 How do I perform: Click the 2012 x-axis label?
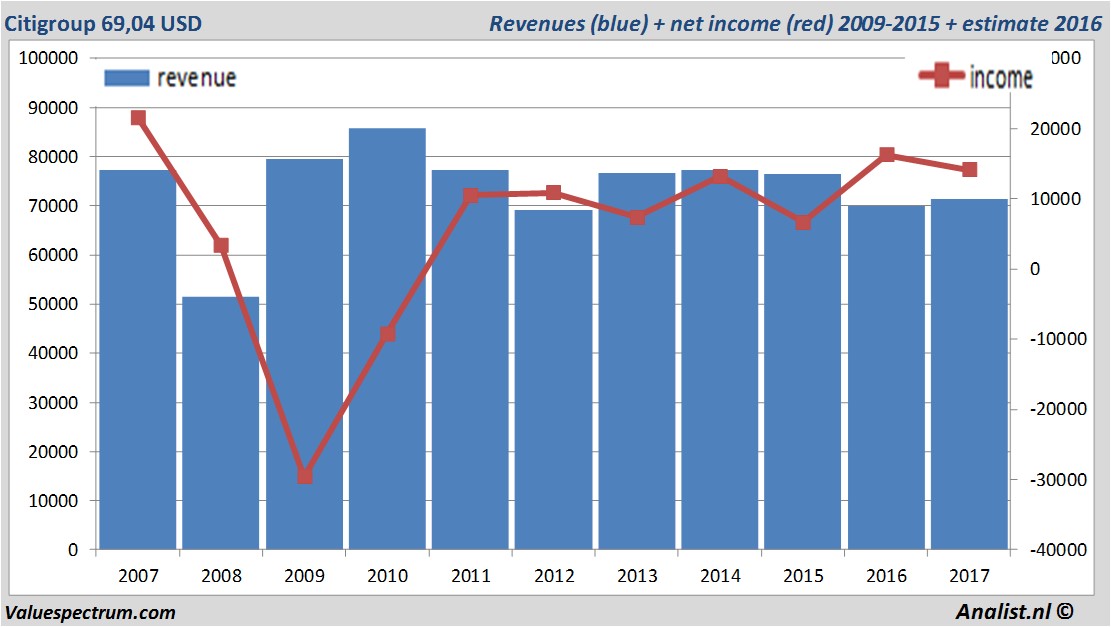pyautogui.click(x=553, y=576)
